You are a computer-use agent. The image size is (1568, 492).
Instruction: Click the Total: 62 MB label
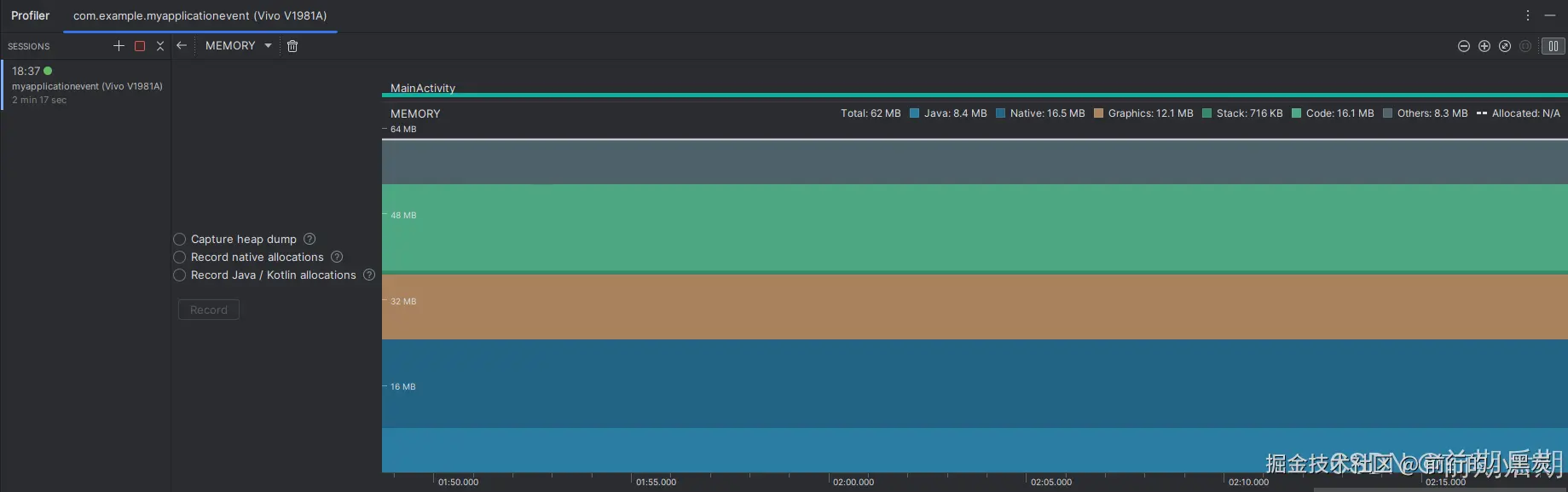pos(871,113)
